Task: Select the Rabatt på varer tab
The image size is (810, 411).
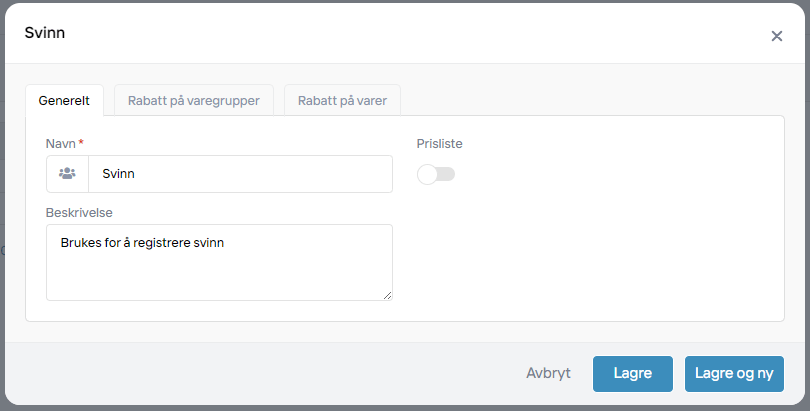Action: point(343,101)
